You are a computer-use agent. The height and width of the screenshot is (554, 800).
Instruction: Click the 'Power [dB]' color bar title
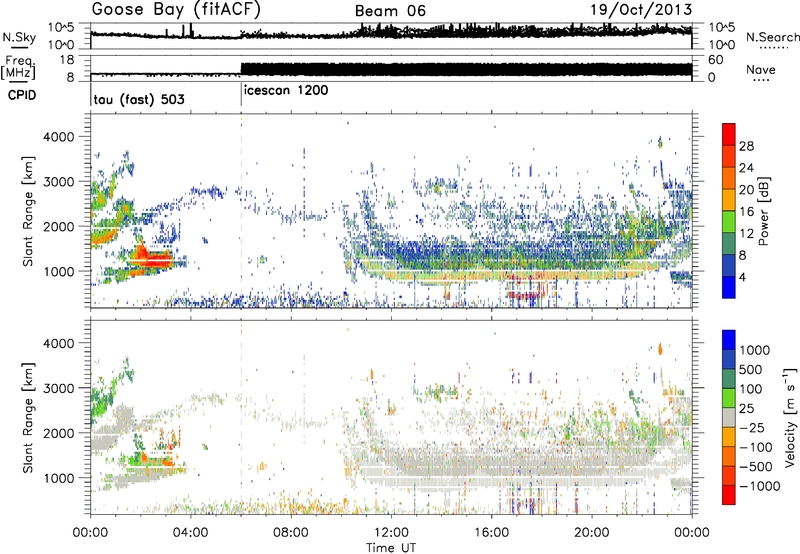(x=763, y=211)
